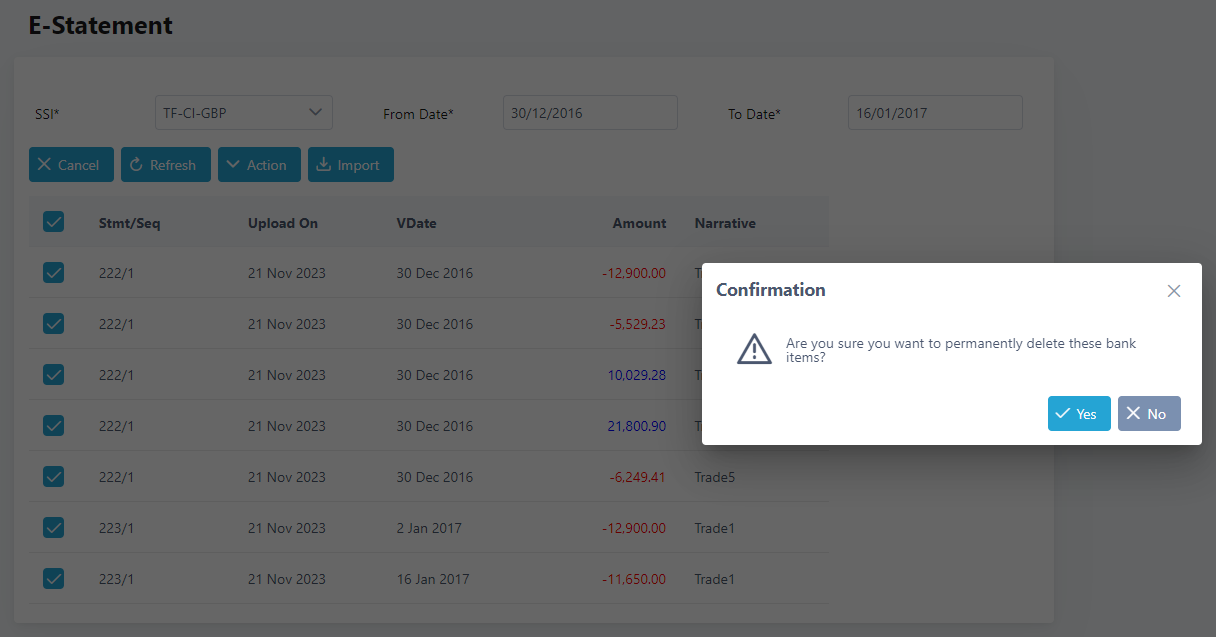This screenshot has height=637, width=1216.
Task: Click the Yes button checkmark icon
Action: [x=1063, y=414]
